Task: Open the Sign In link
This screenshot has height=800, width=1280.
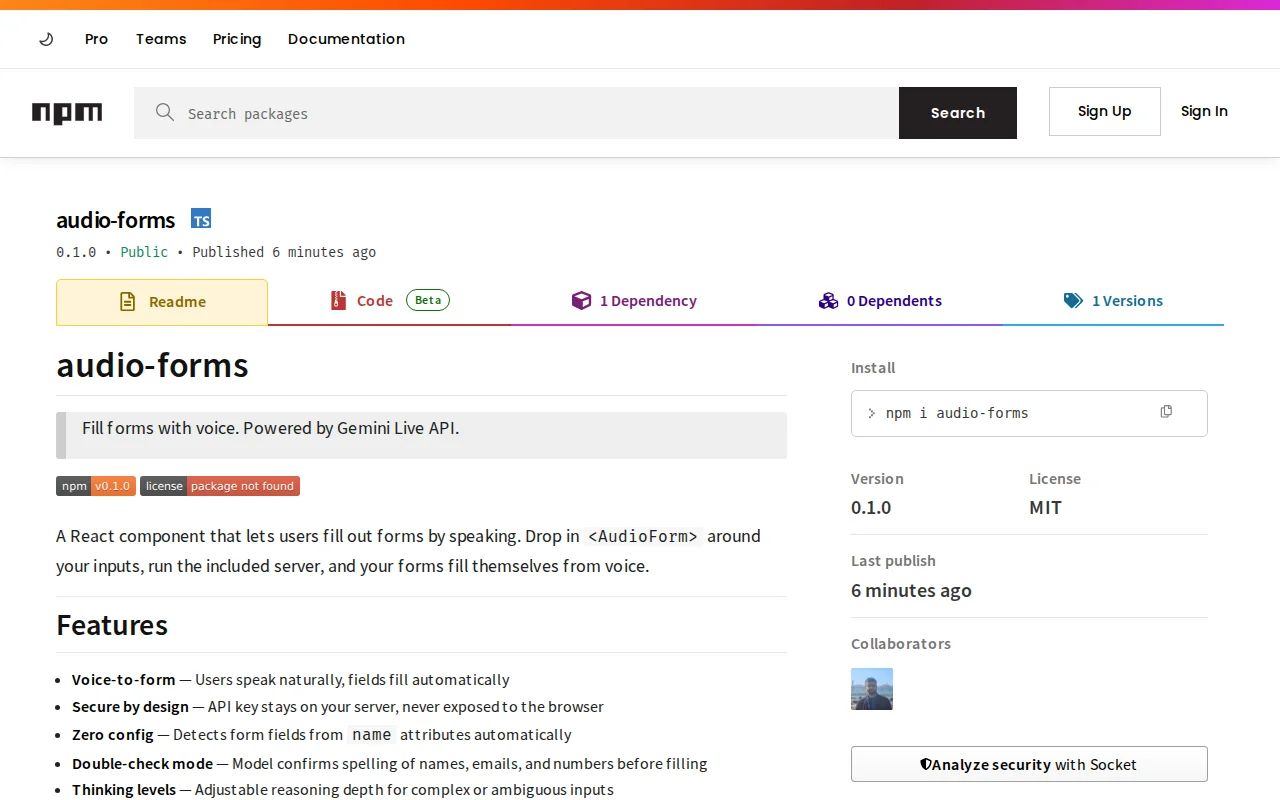Action: 1204,111
